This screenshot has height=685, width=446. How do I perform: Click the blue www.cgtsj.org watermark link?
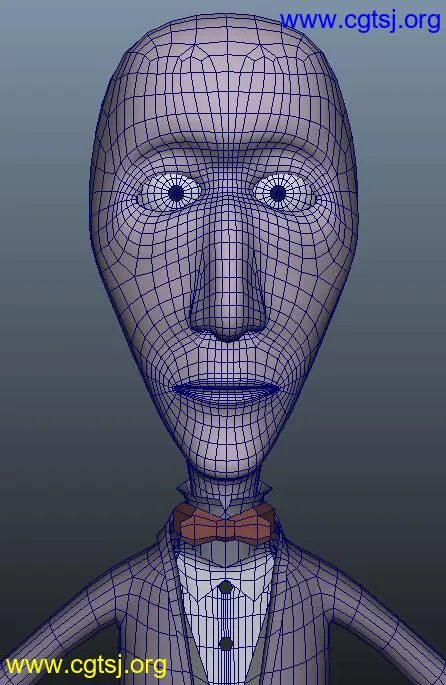360,21
